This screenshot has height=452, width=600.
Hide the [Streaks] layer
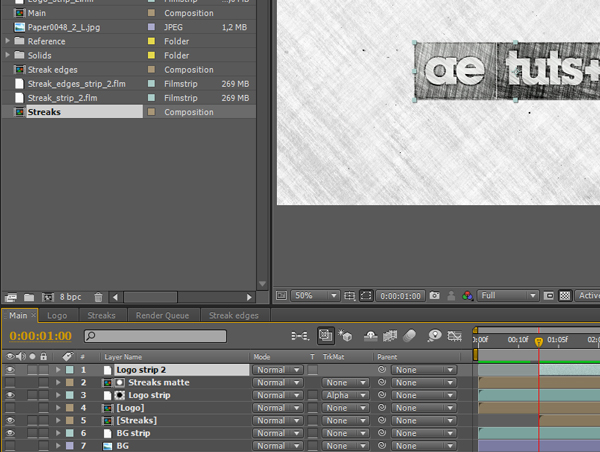(10, 420)
